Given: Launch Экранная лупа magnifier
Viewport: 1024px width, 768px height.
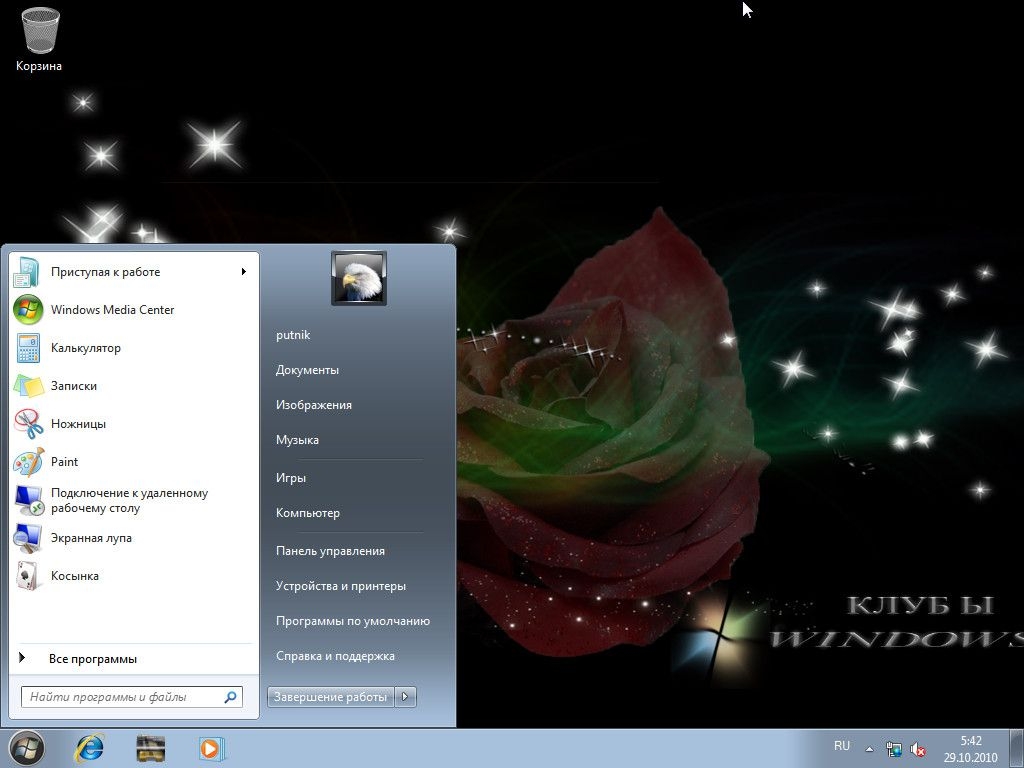Looking at the screenshot, I should click(91, 538).
